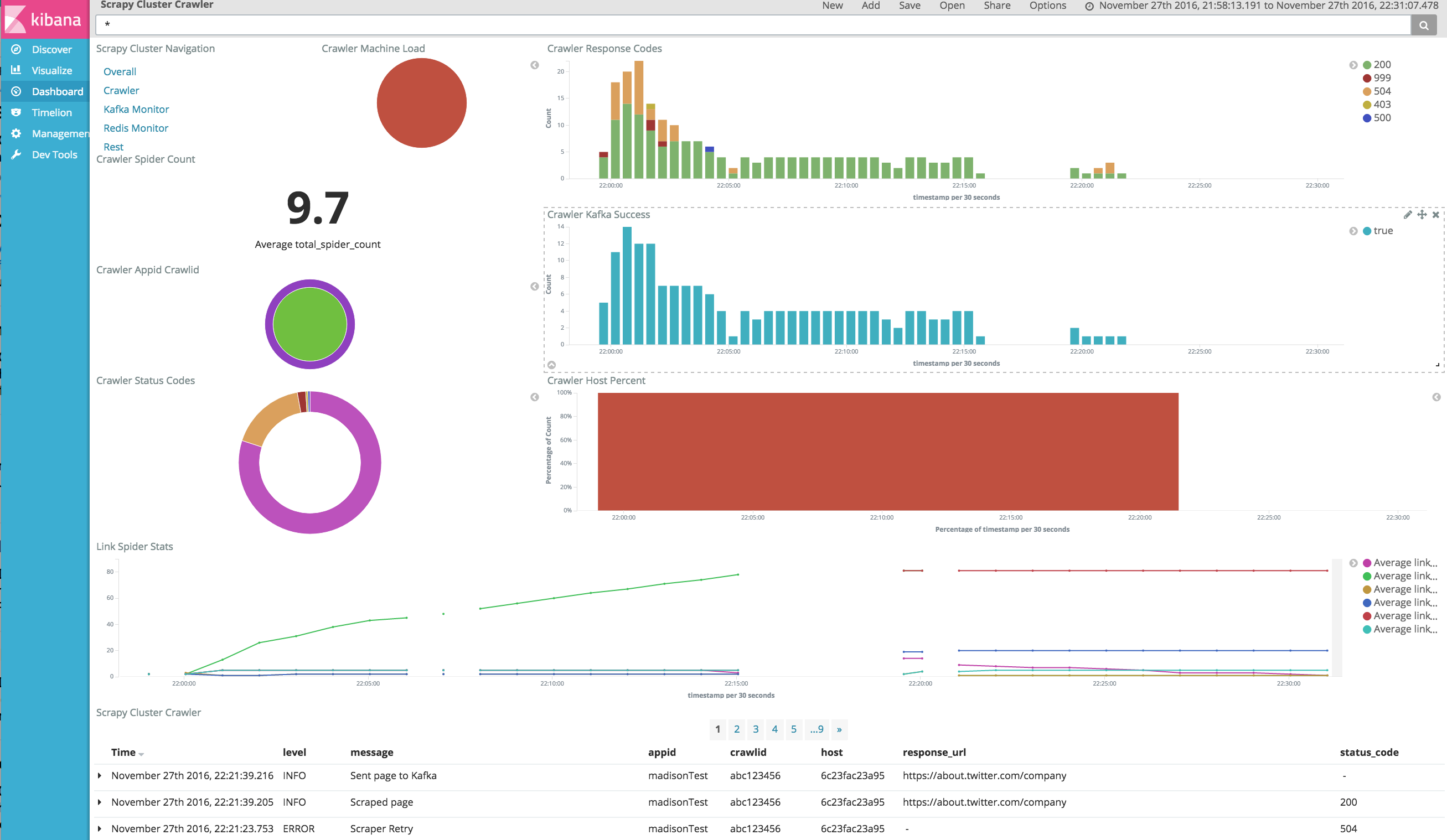1447x840 pixels.
Task: Remove the Crawler Kafka Success panel
Action: click(x=1435, y=215)
